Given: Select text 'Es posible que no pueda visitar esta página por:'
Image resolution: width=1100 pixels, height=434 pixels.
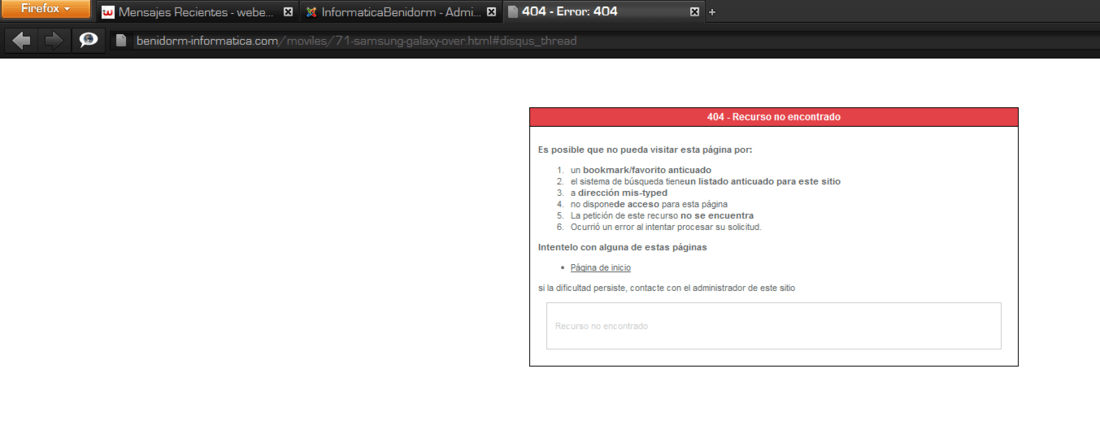Looking at the screenshot, I should 645,150.
